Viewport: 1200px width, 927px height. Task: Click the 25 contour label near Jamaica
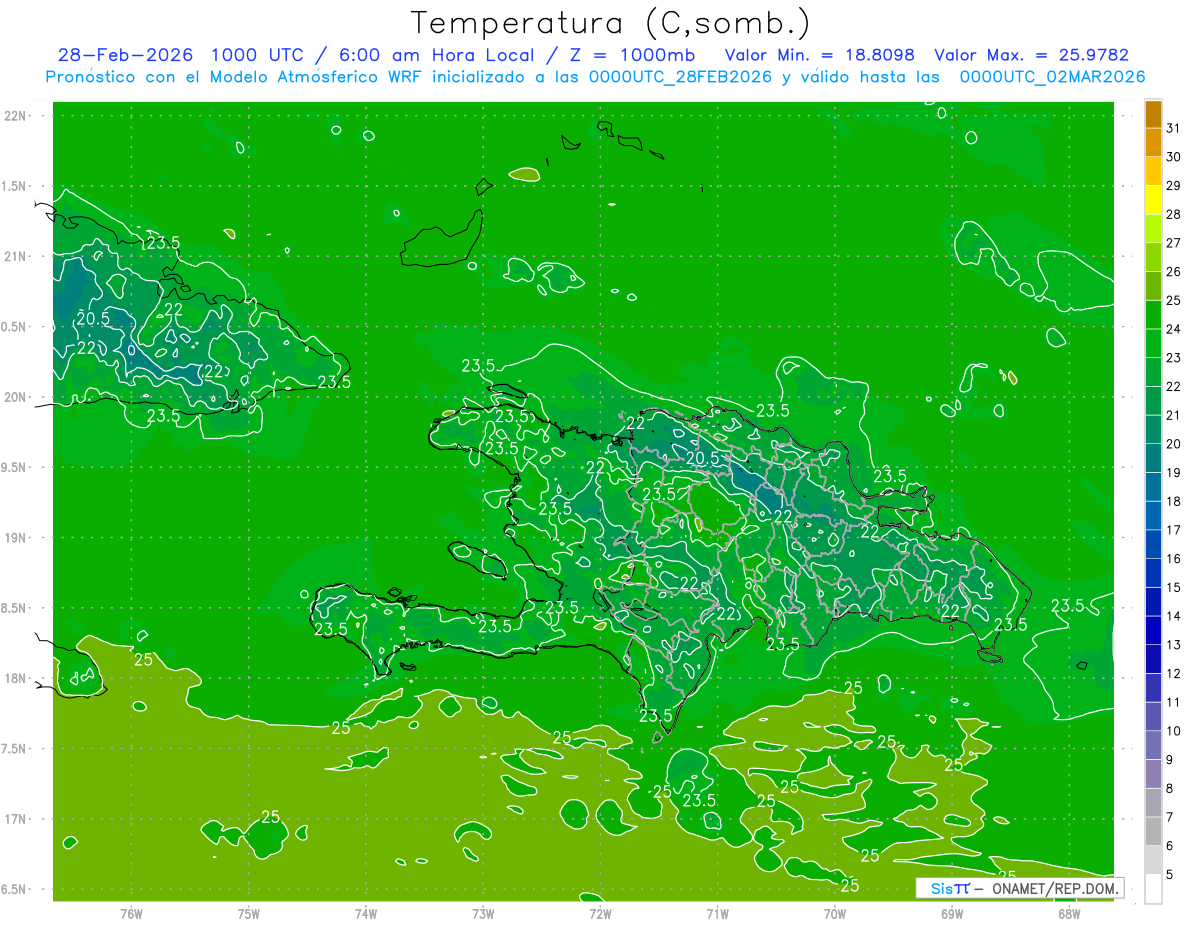coord(143,659)
